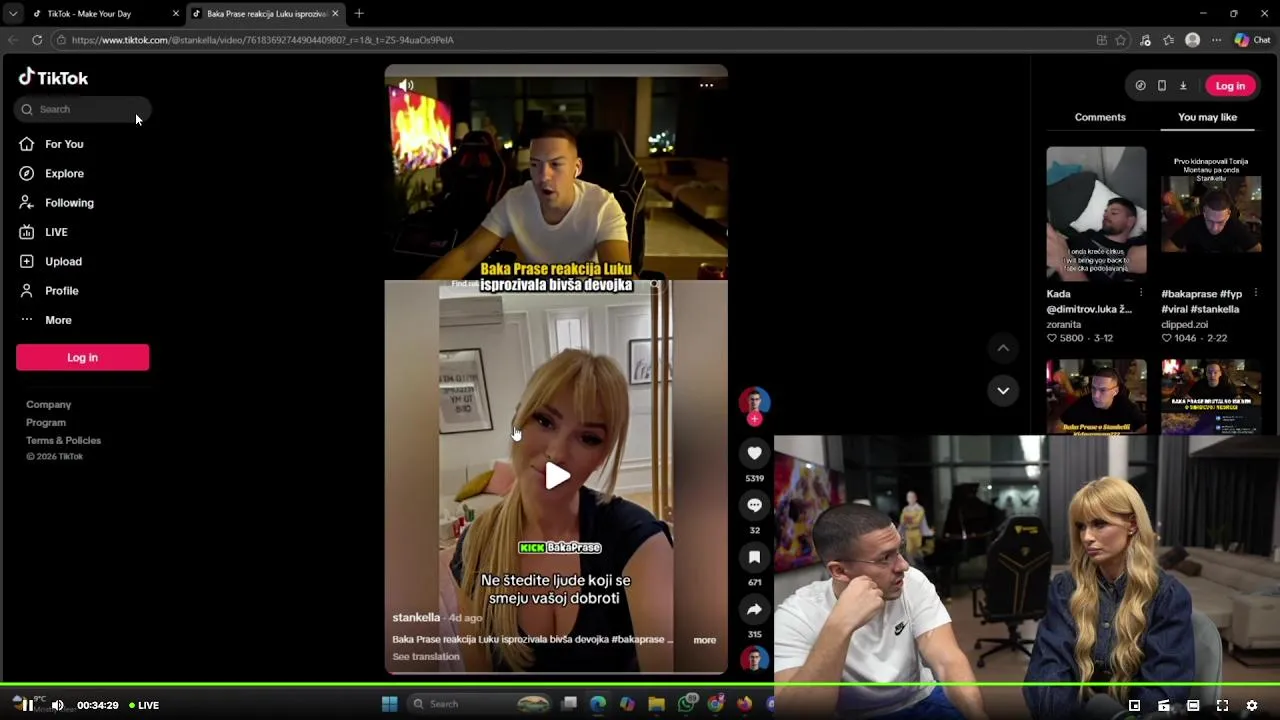The image size is (1280, 720).
Task: Open Copilot Chat in browser
Action: (1252, 40)
